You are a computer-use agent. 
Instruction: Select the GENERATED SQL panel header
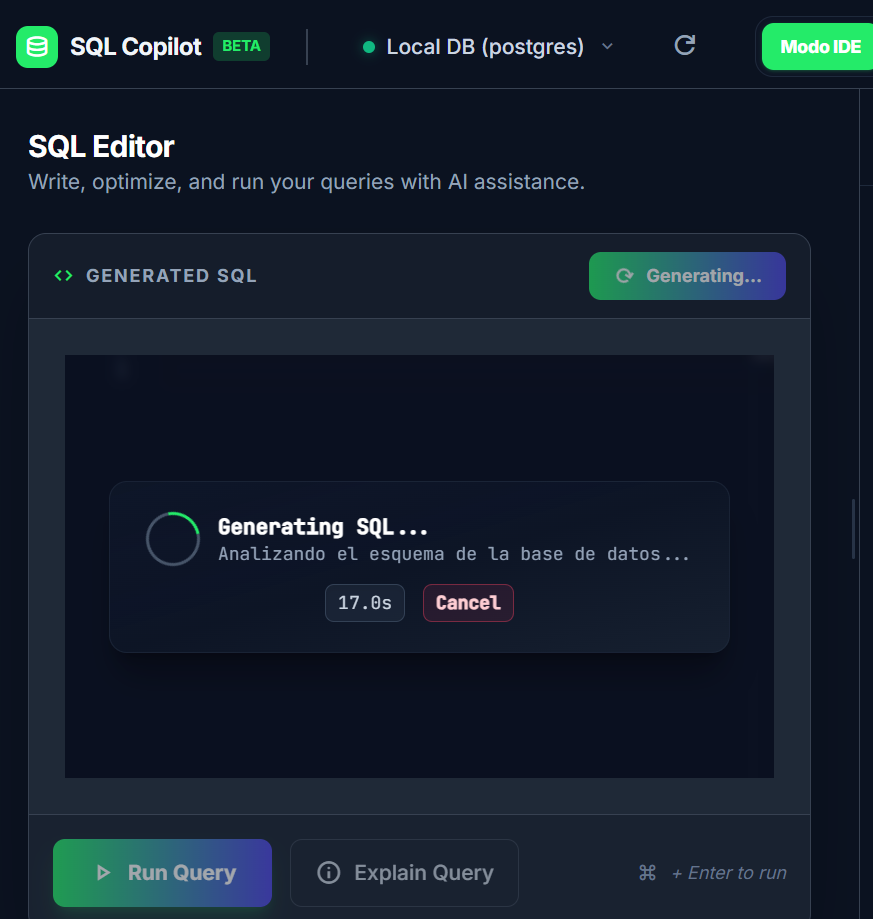pos(171,276)
